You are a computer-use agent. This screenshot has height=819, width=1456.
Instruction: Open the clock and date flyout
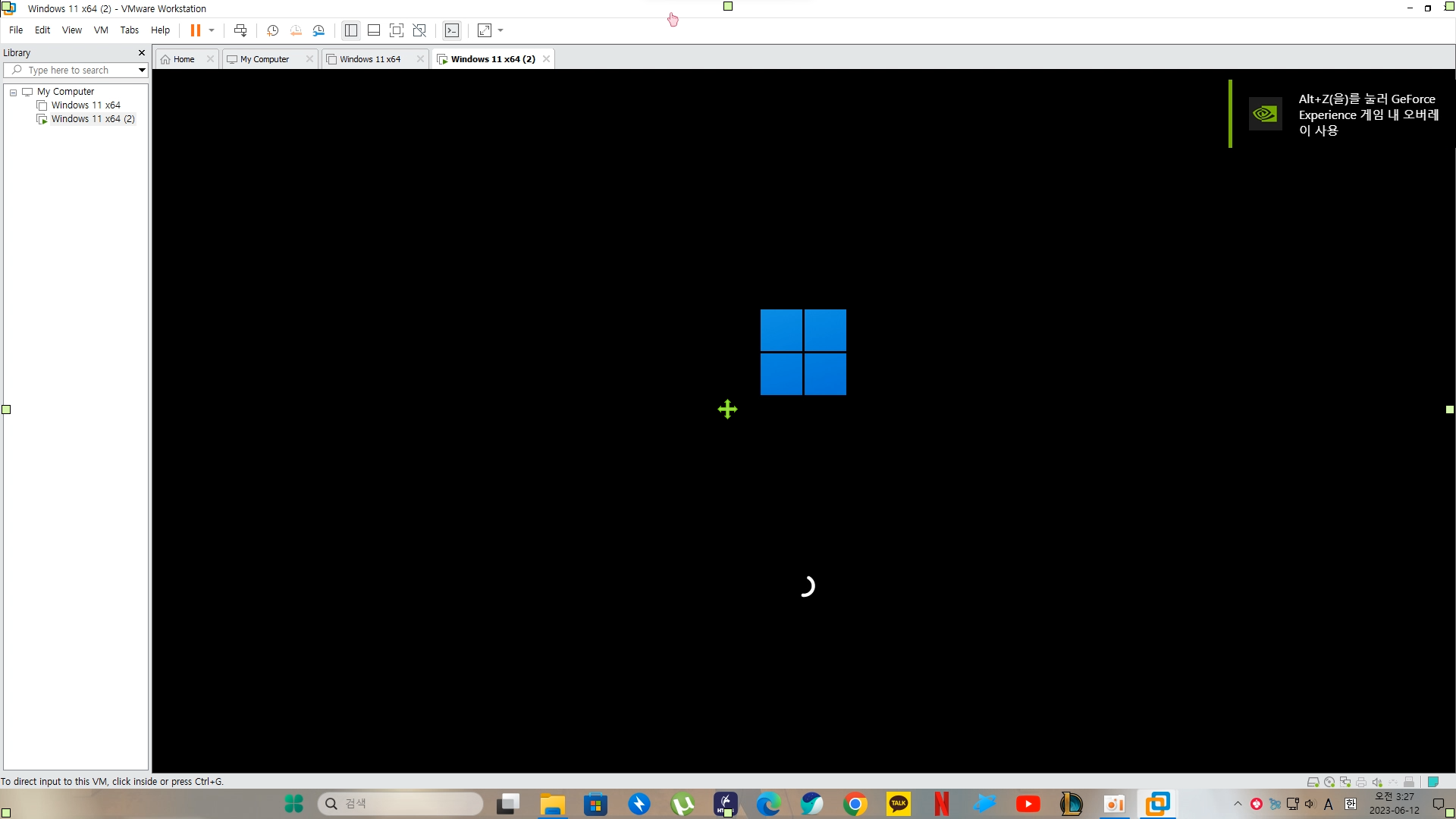click(1394, 804)
